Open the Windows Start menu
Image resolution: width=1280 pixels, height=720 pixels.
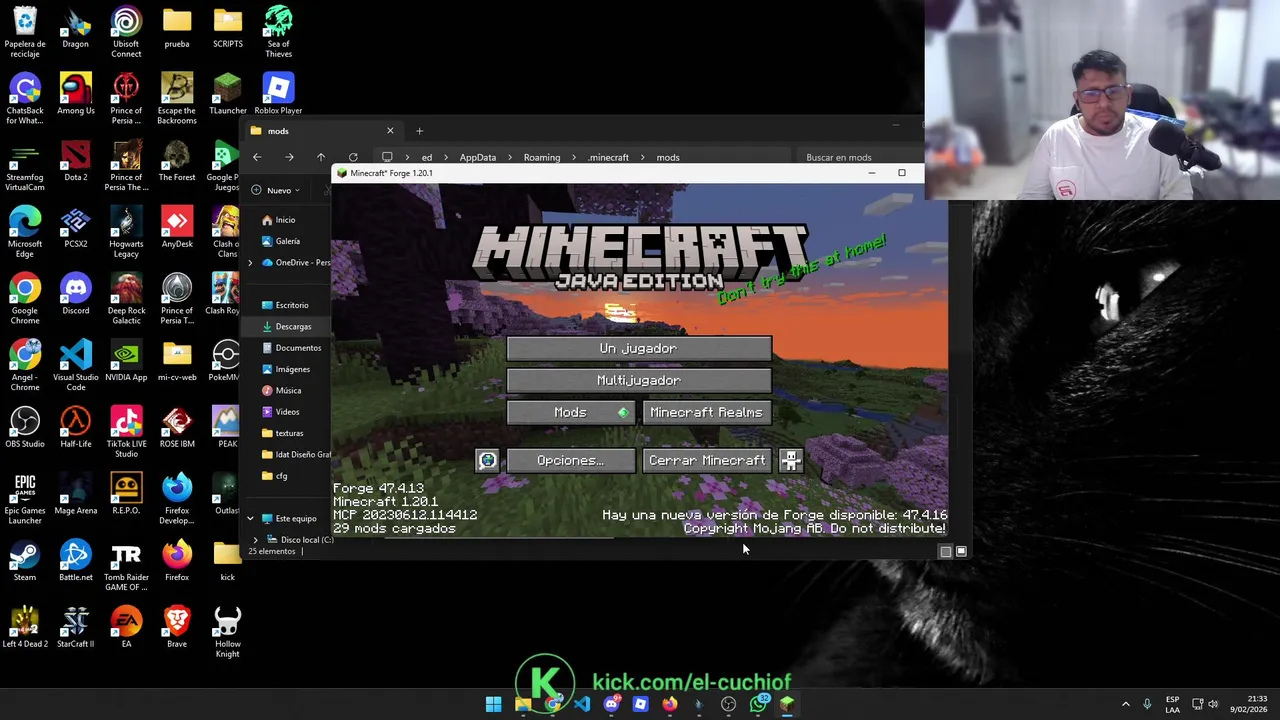(493, 704)
